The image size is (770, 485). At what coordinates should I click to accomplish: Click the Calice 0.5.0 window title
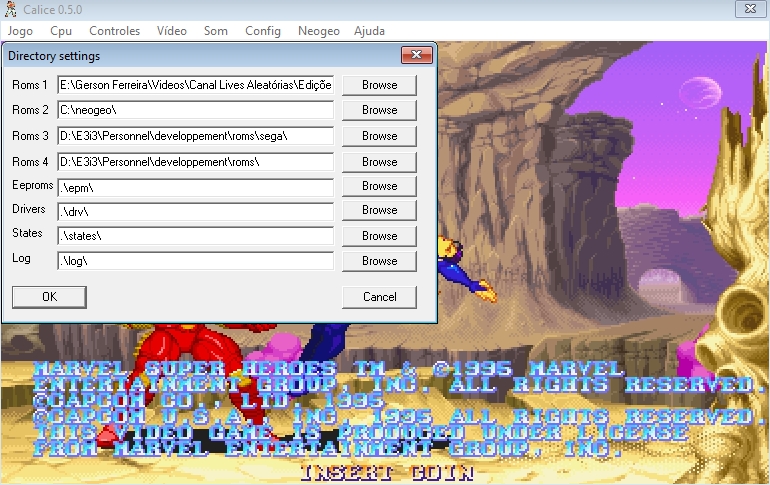tap(53, 9)
